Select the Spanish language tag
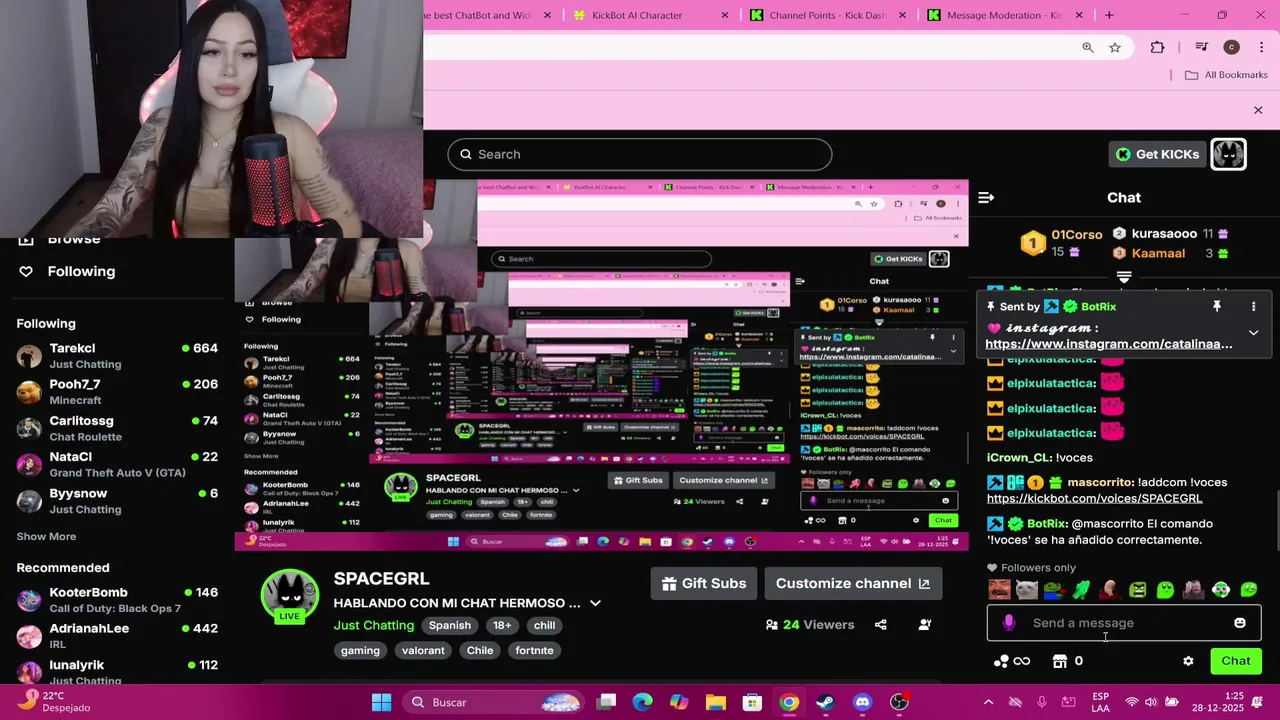The image size is (1280, 720). [x=450, y=625]
